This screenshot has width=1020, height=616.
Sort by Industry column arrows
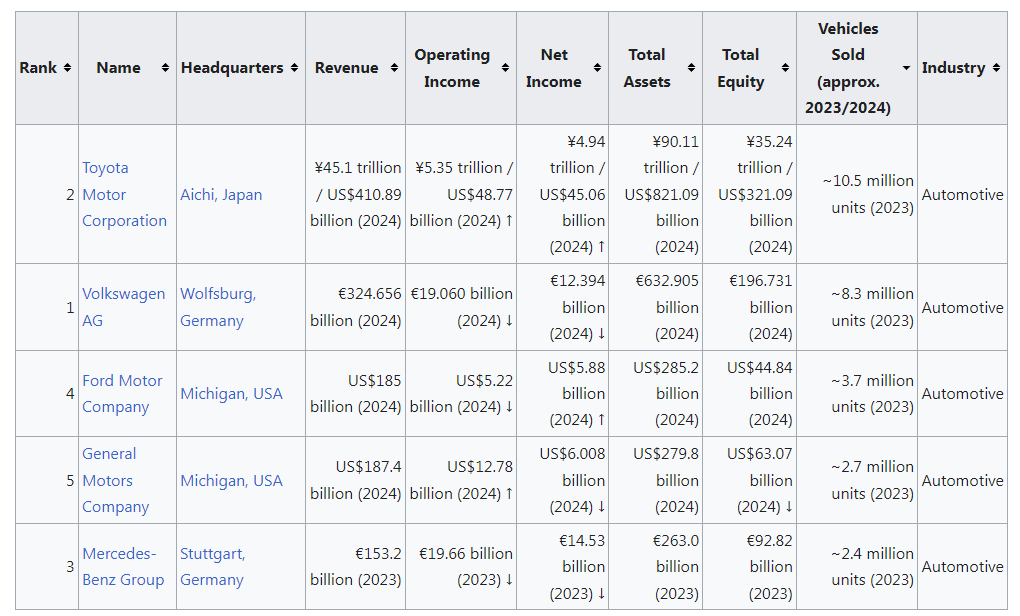click(x=996, y=68)
